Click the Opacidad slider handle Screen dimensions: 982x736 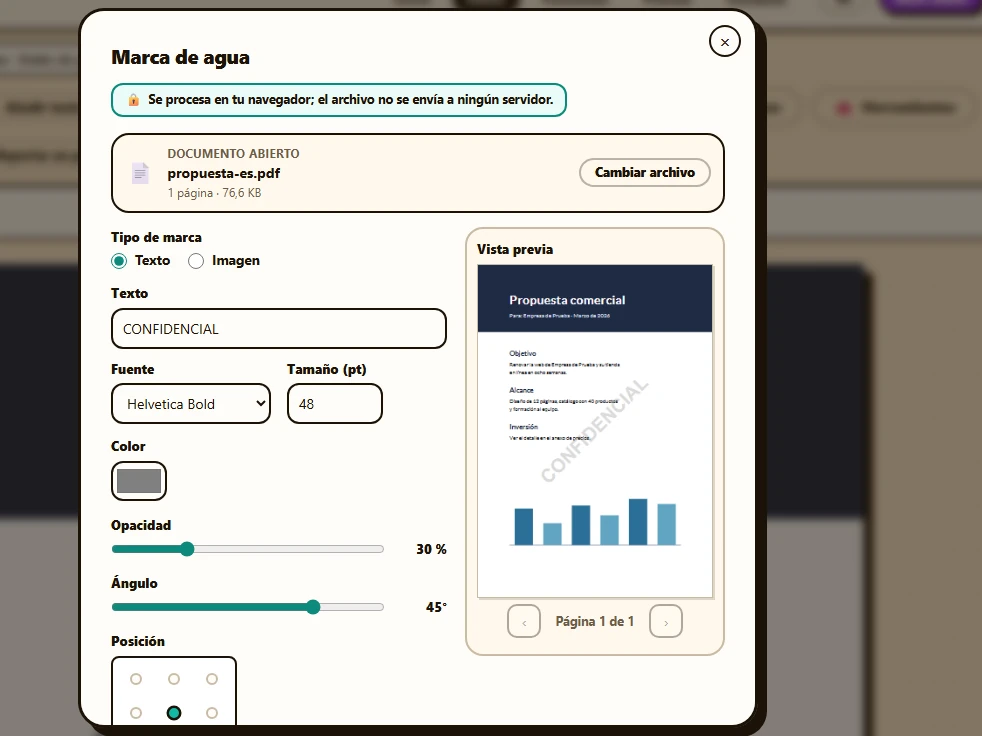pos(187,549)
